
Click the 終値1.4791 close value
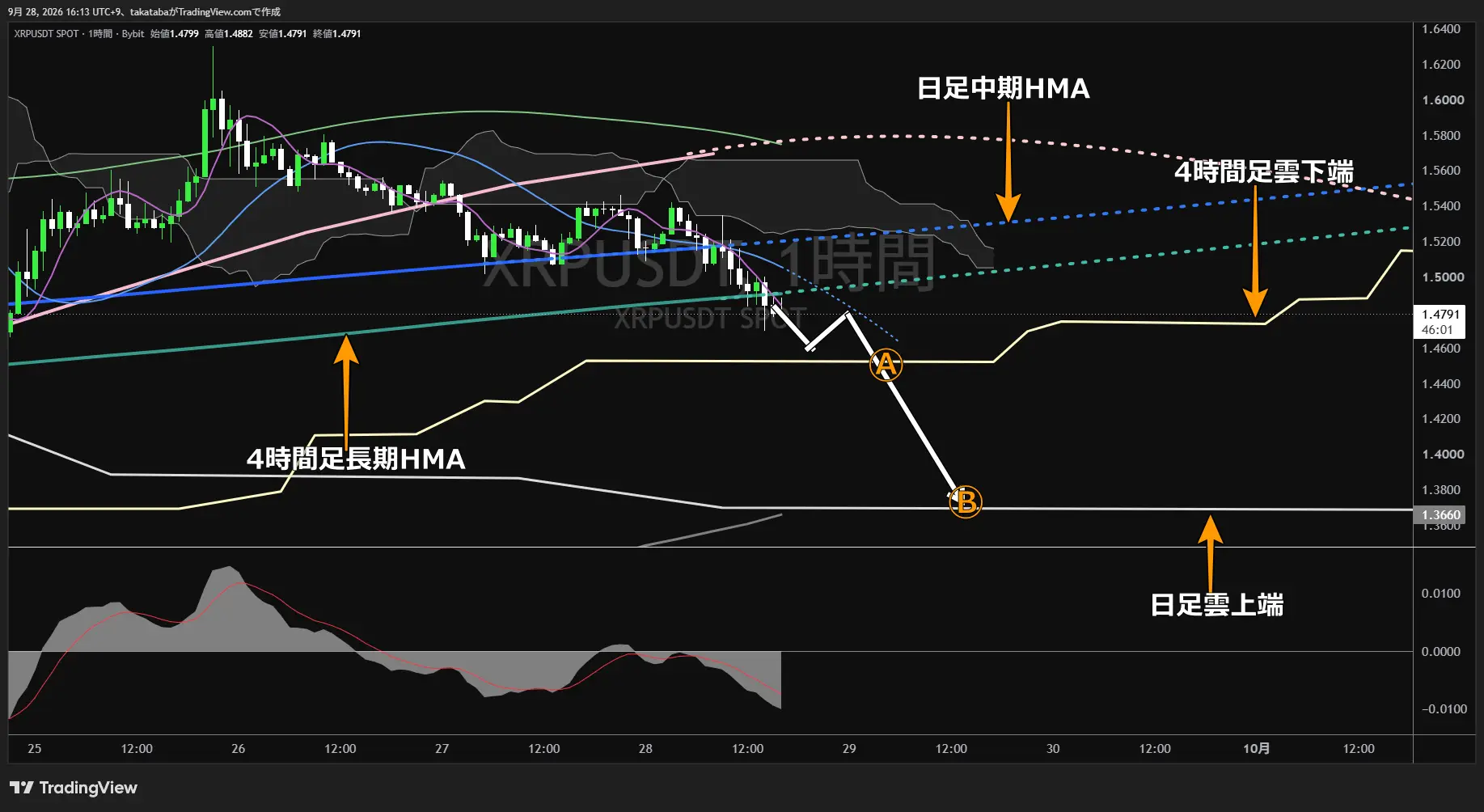(337, 34)
